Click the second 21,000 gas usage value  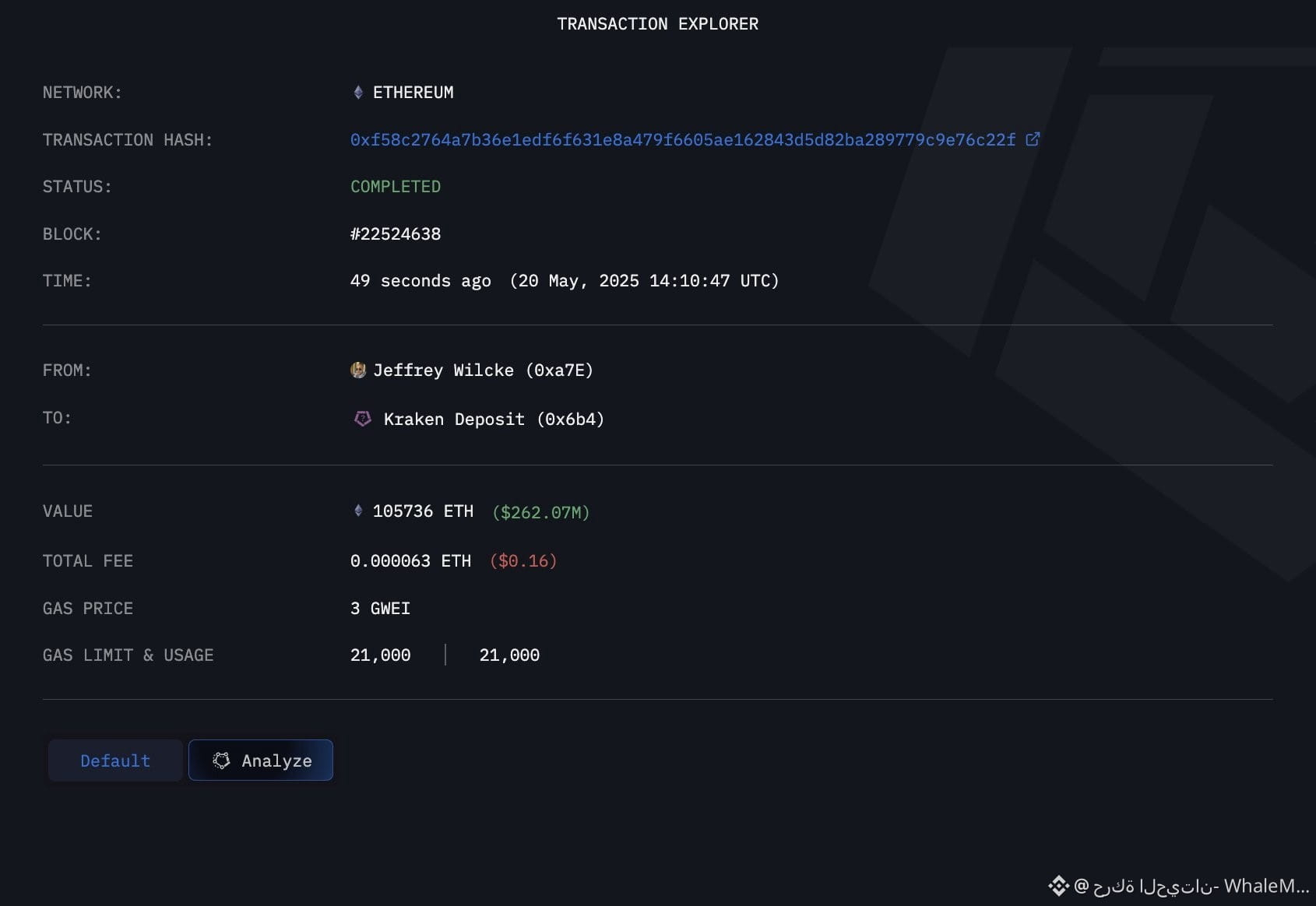tap(510, 655)
